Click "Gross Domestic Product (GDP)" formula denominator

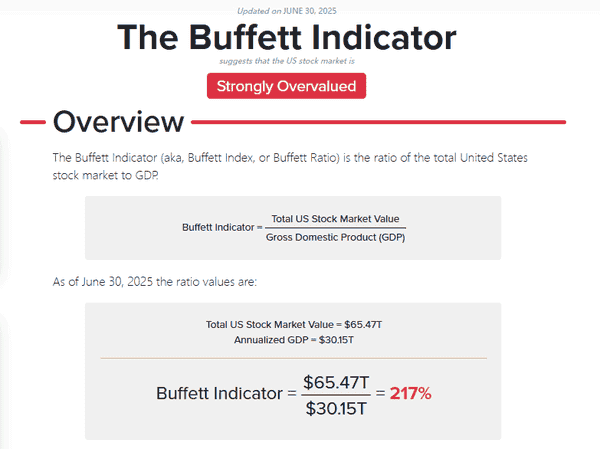[x=337, y=236]
